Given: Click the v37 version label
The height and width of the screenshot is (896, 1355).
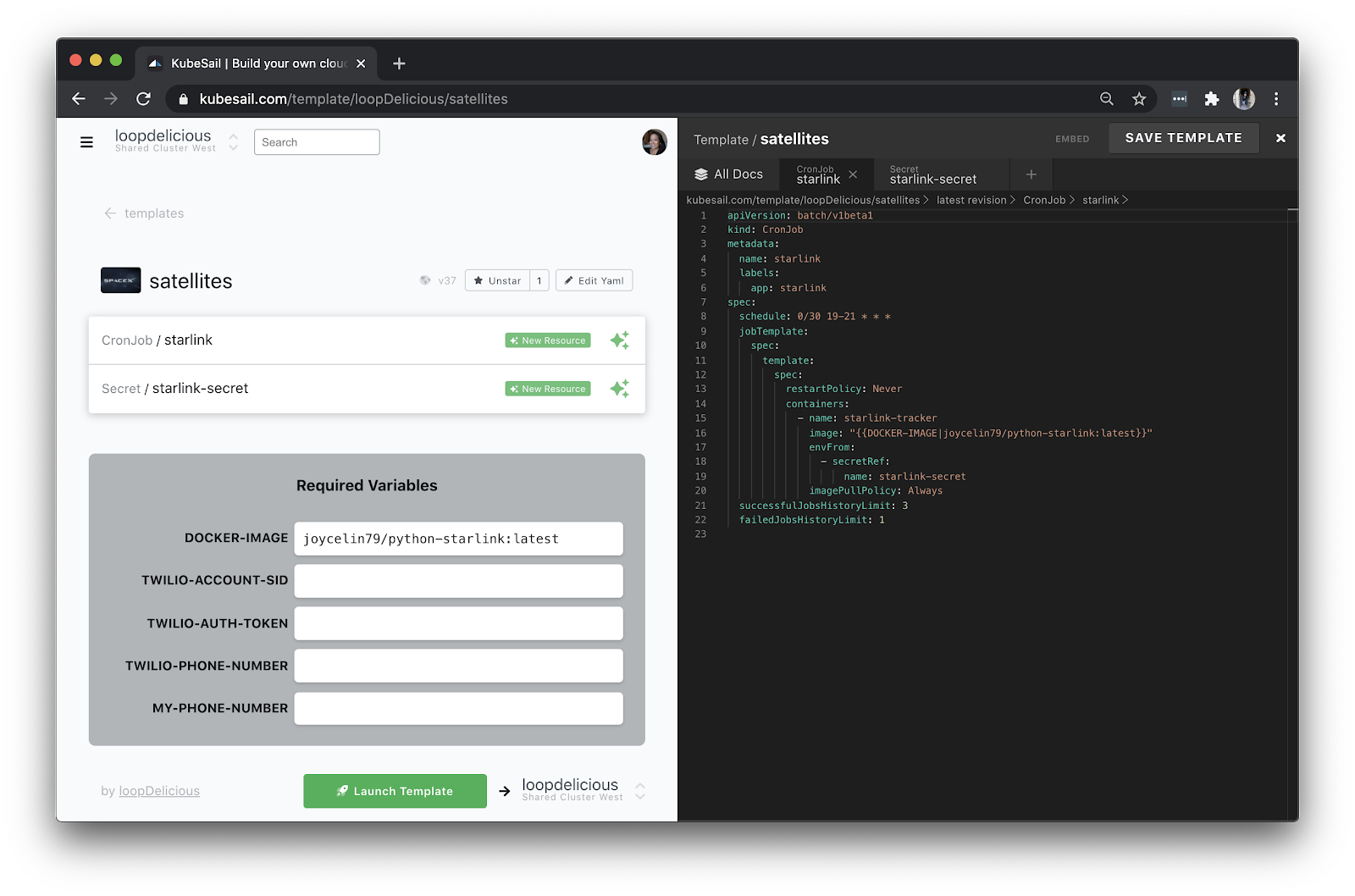Looking at the screenshot, I should pyautogui.click(x=447, y=280).
